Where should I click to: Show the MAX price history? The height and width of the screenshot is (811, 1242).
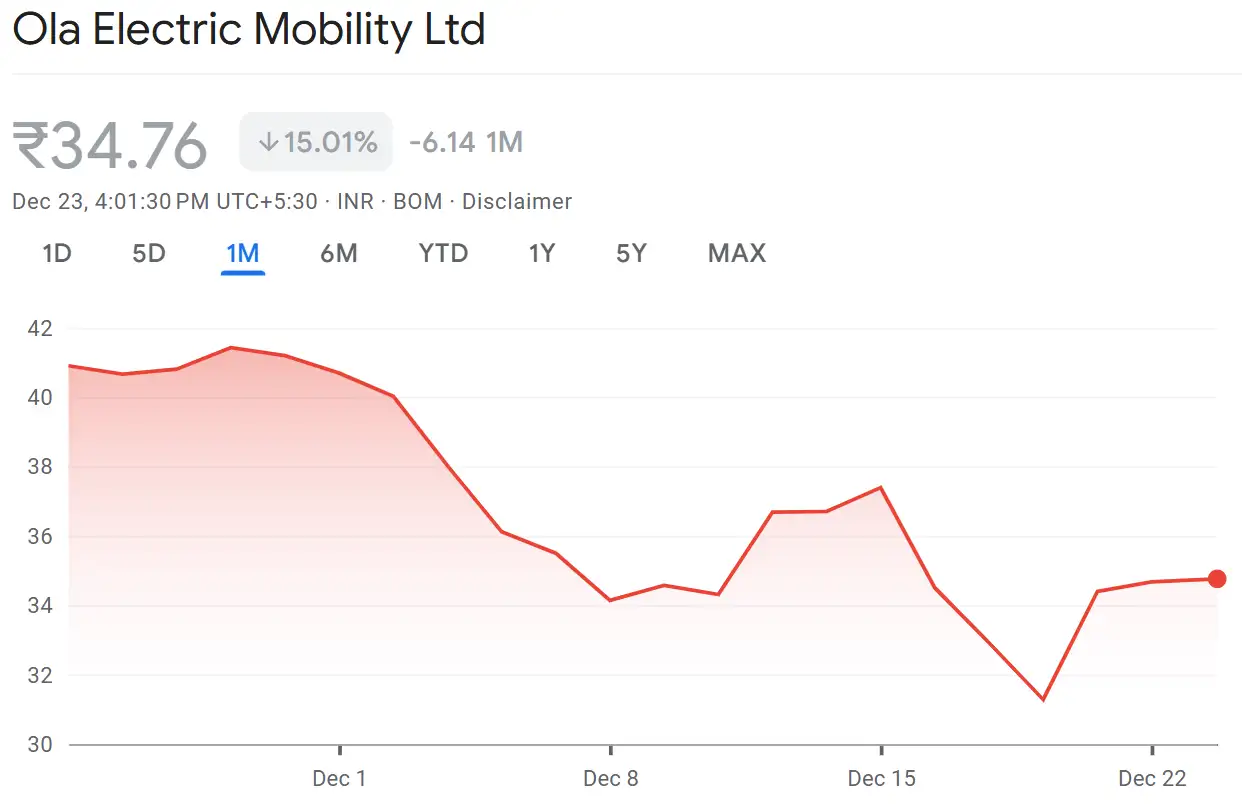[x=736, y=254]
